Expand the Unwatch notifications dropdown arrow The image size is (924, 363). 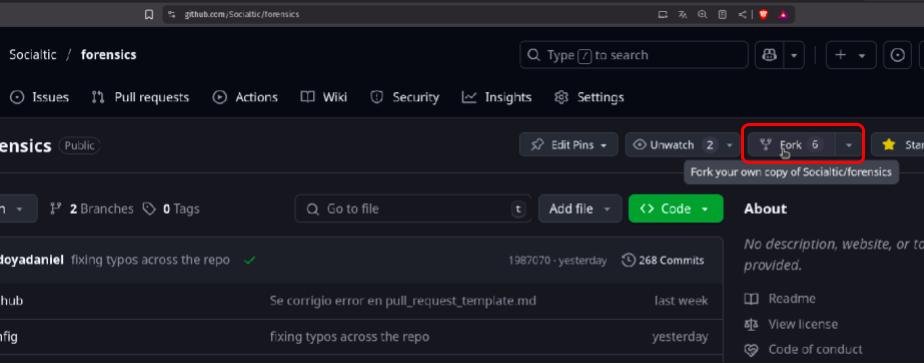730,145
